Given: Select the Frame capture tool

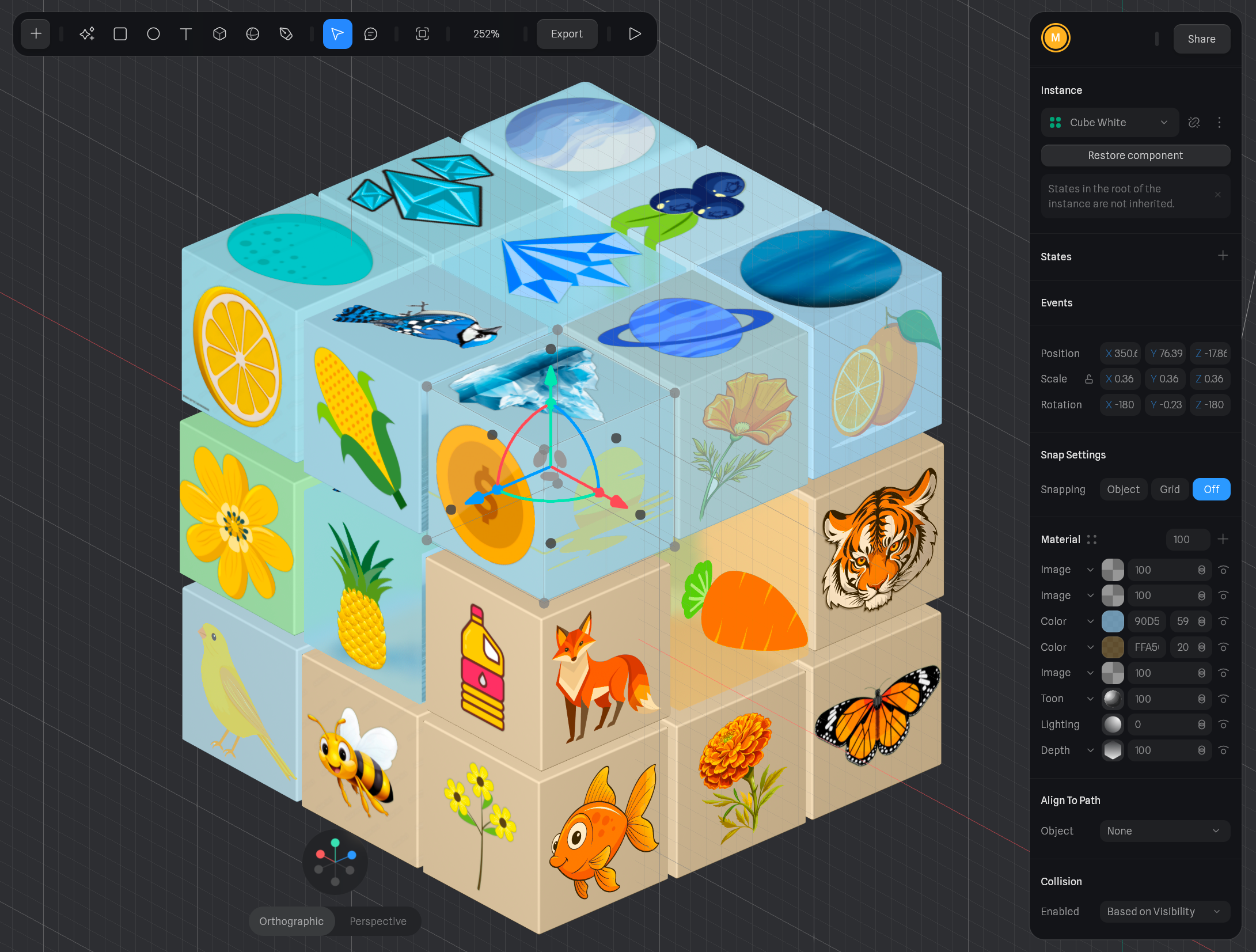Looking at the screenshot, I should click(x=422, y=34).
